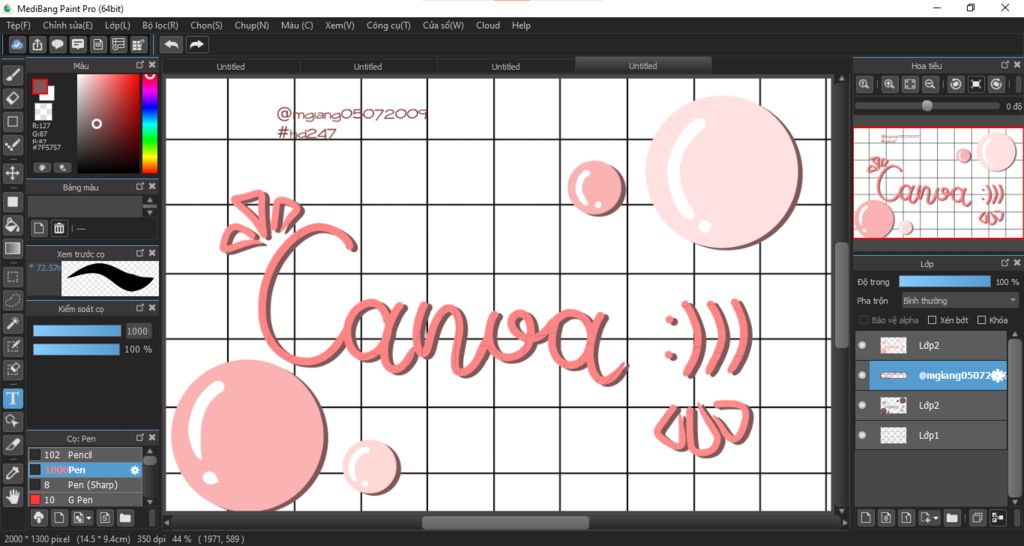Select the Pen (Sharp) brush
This screenshot has width=1024, height=546.
coord(85,485)
